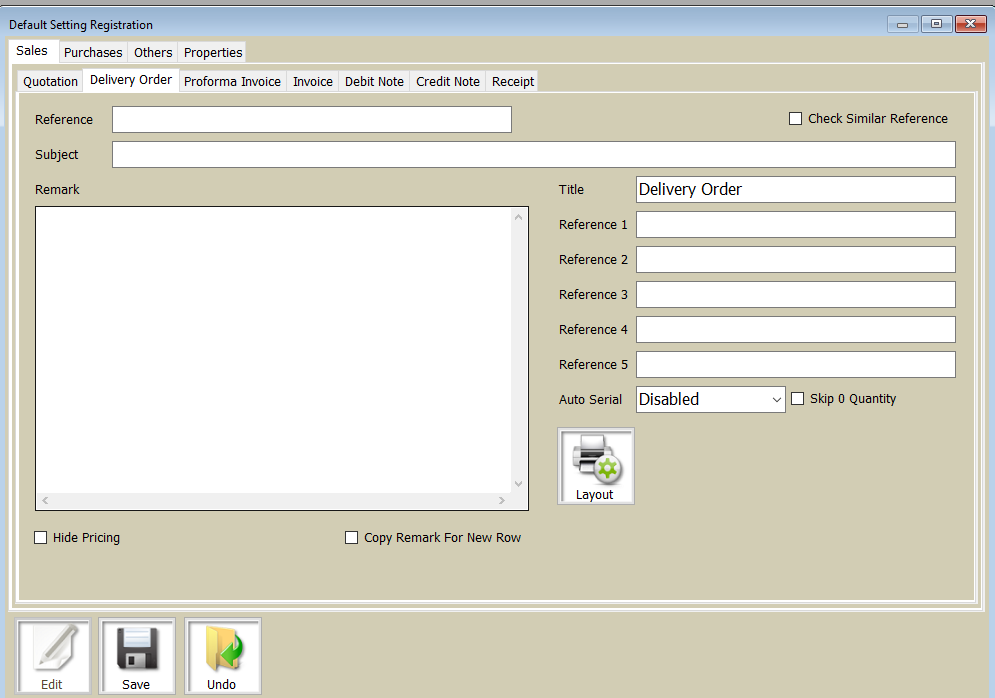Click Remark scrollbar down arrow
Screen dimensions: 995x698
point(518,484)
